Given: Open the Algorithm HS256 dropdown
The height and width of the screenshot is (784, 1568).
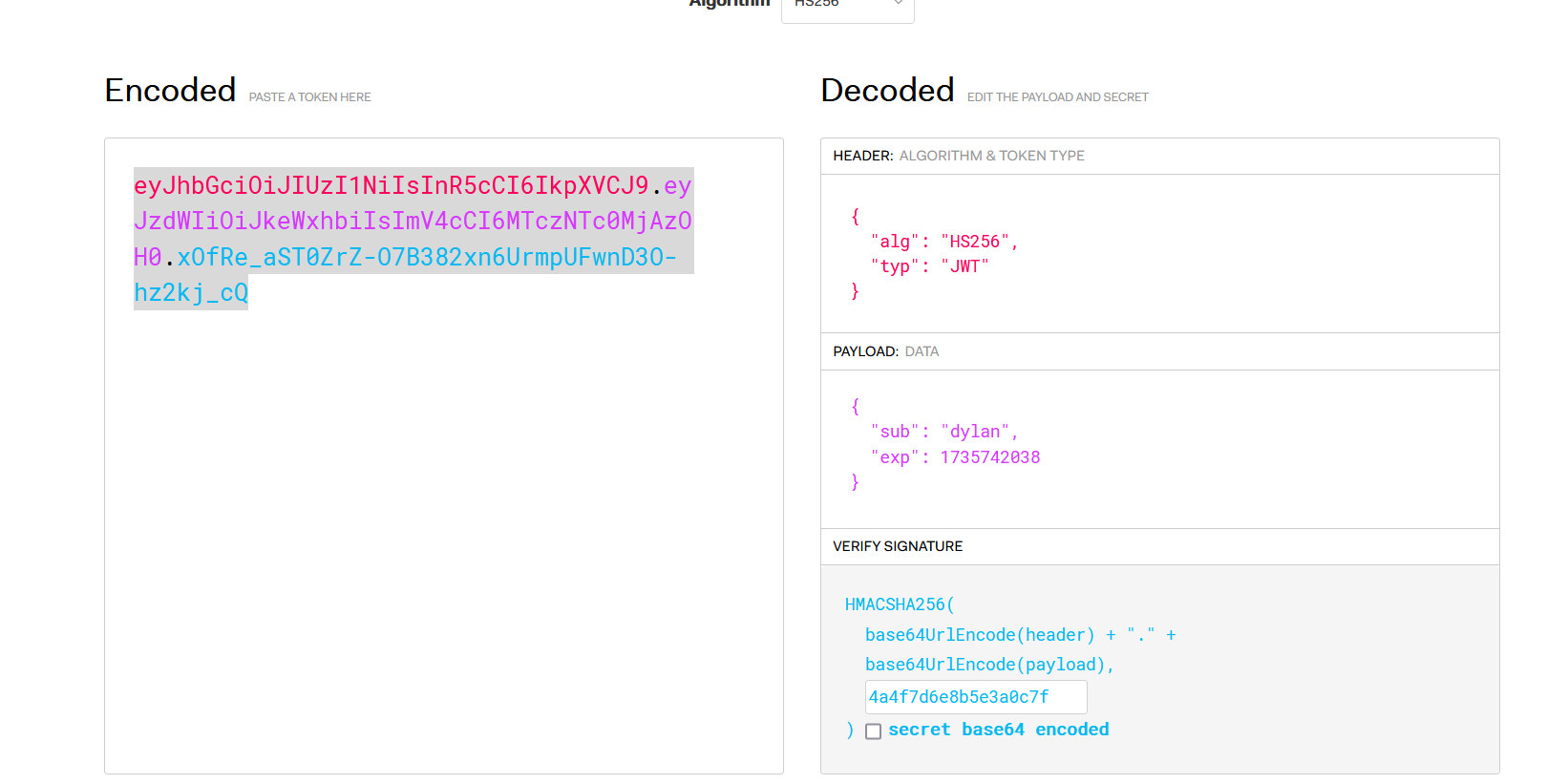Looking at the screenshot, I should click(847, 8).
